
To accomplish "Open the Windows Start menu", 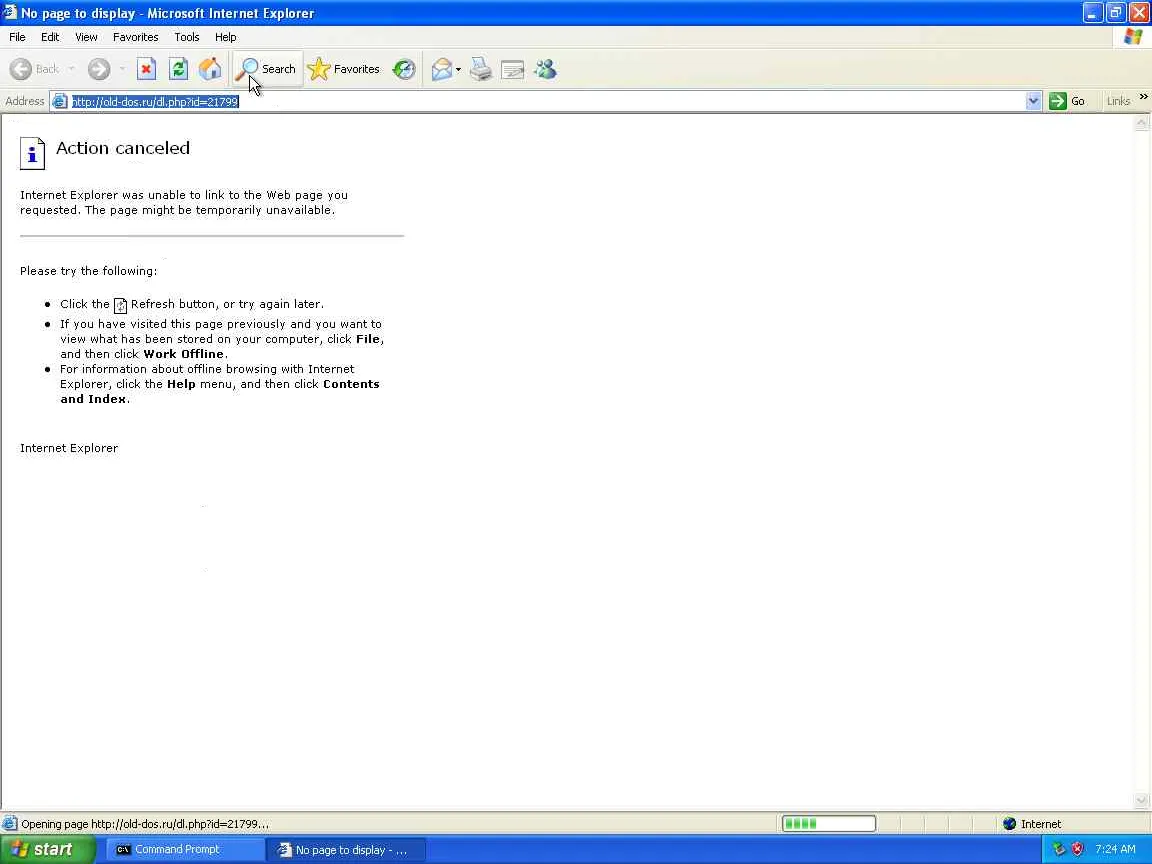I will 48,849.
